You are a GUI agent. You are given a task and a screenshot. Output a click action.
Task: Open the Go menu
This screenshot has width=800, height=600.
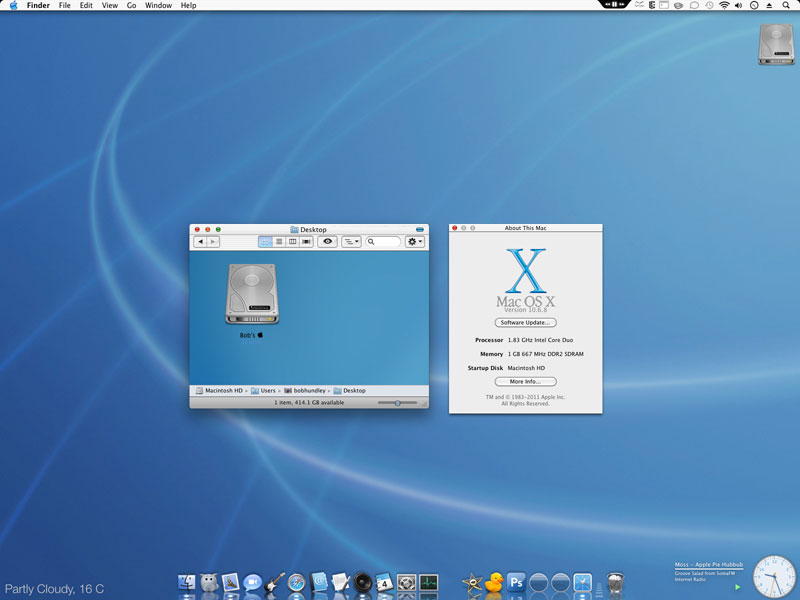click(x=131, y=6)
